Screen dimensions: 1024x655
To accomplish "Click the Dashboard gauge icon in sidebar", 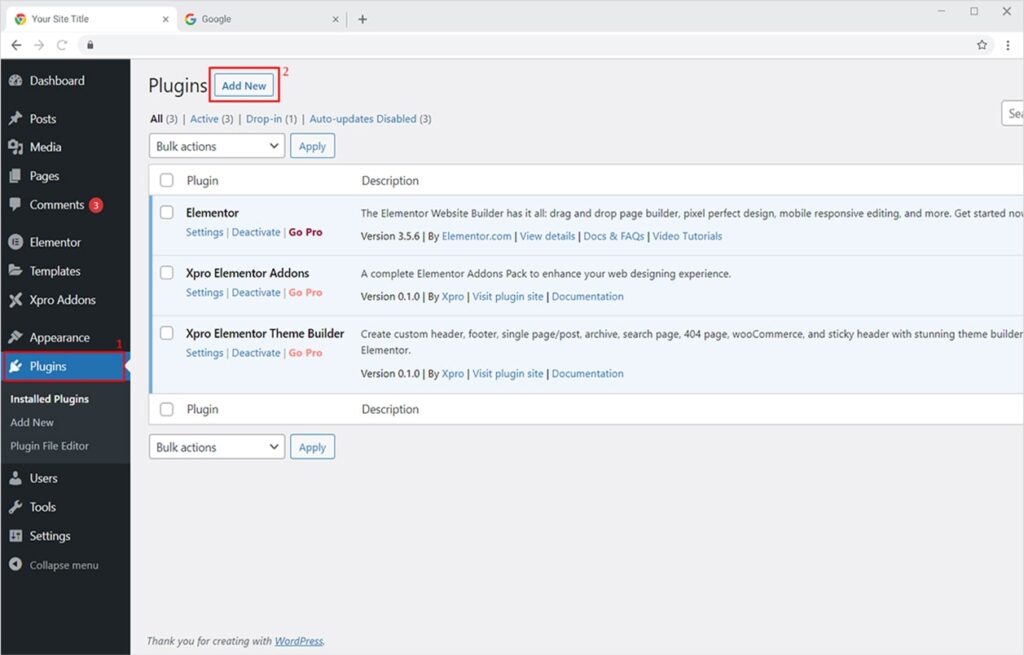I will [x=15, y=81].
